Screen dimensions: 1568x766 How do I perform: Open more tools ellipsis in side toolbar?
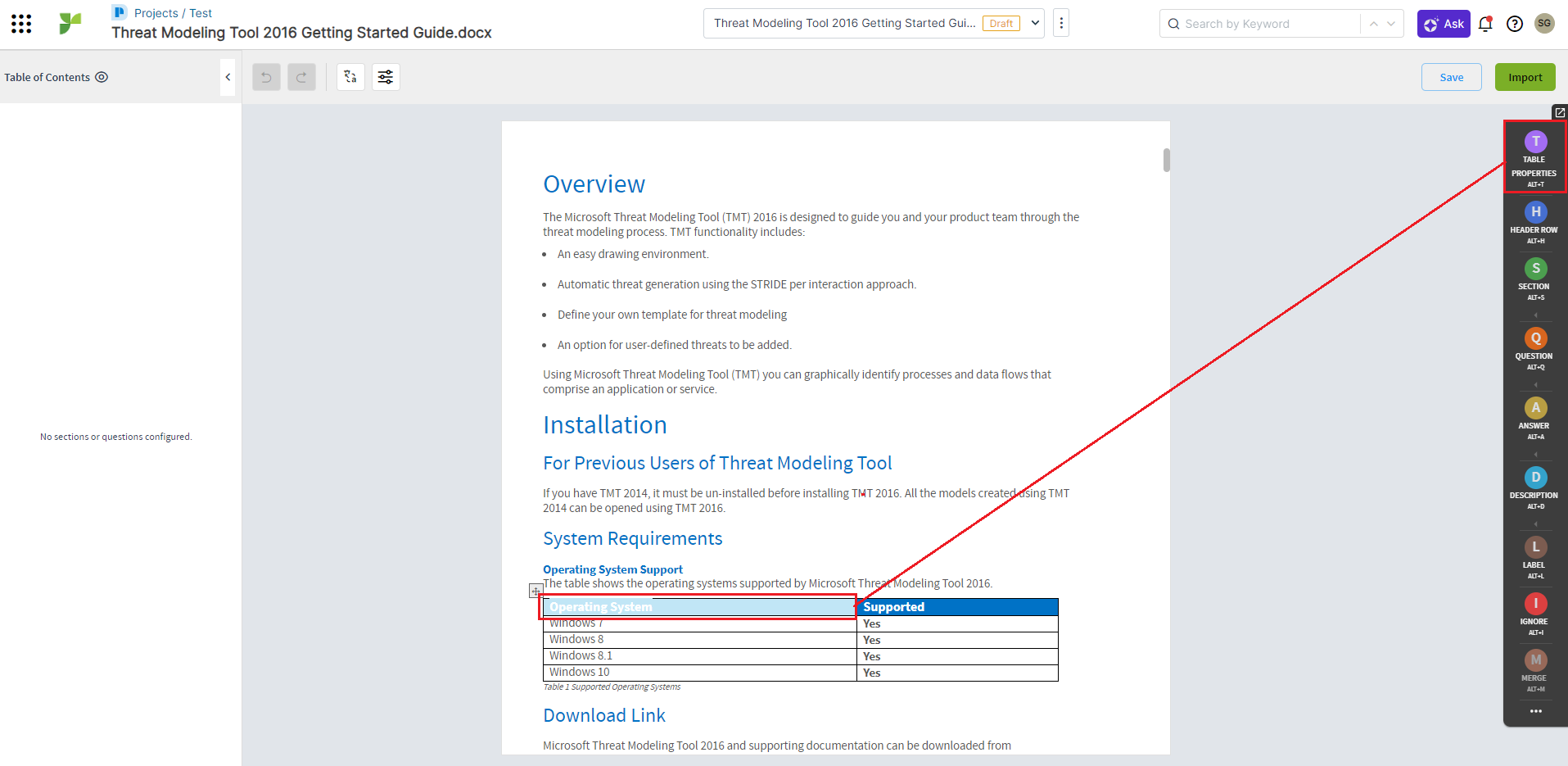point(1535,711)
